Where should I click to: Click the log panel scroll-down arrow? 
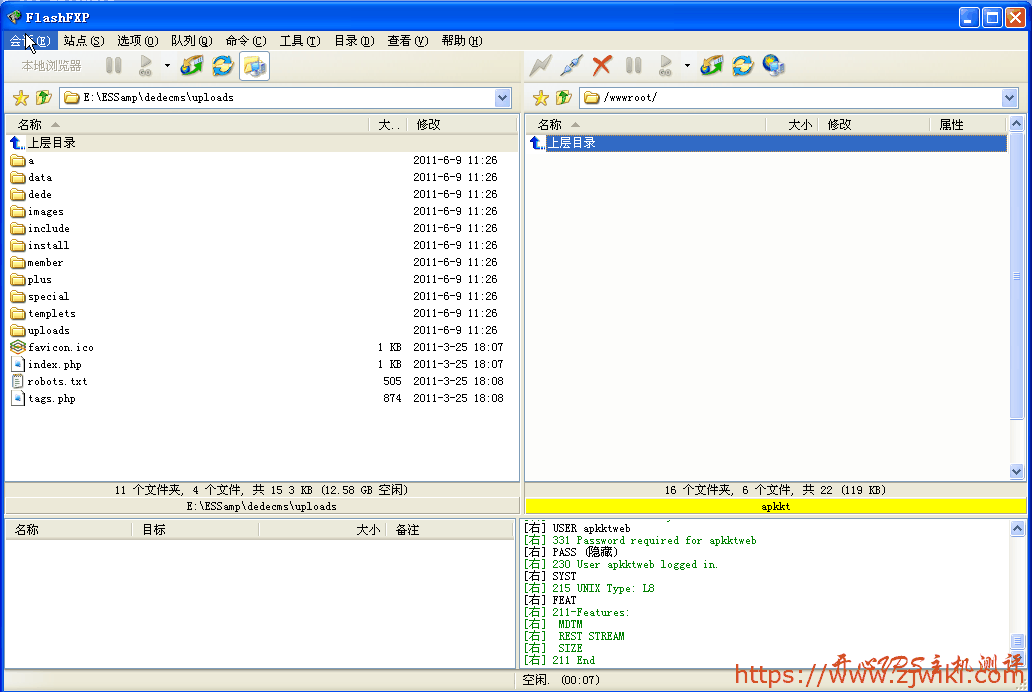[1017, 658]
